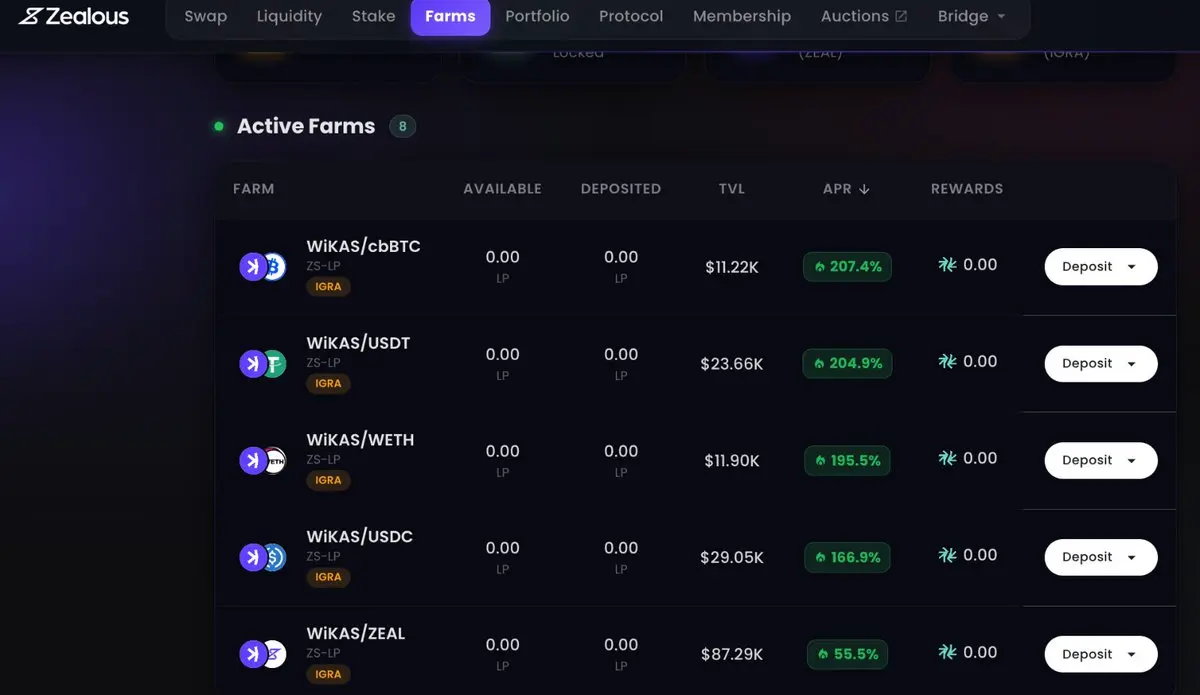Click the rewards token icon in WiKAS/USDC row

coord(948,556)
